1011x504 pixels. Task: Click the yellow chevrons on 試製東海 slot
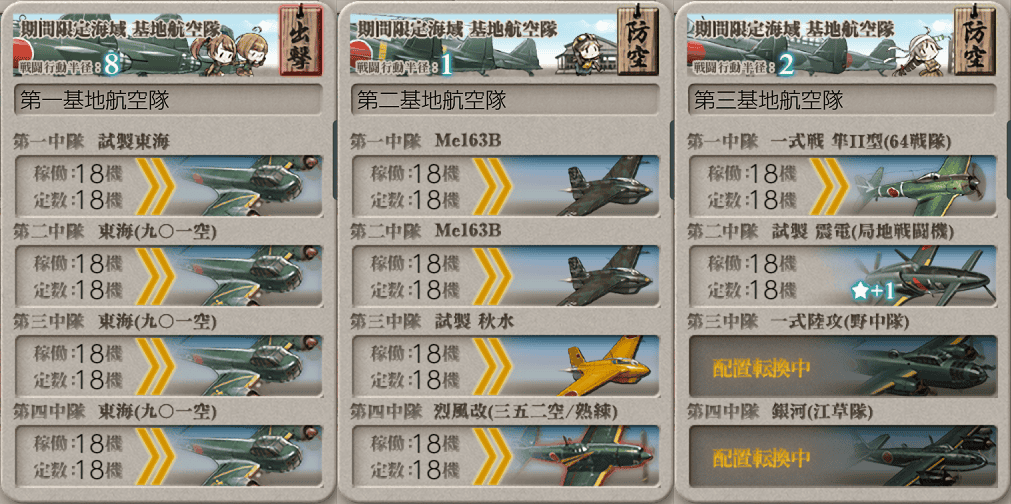click(x=154, y=185)
